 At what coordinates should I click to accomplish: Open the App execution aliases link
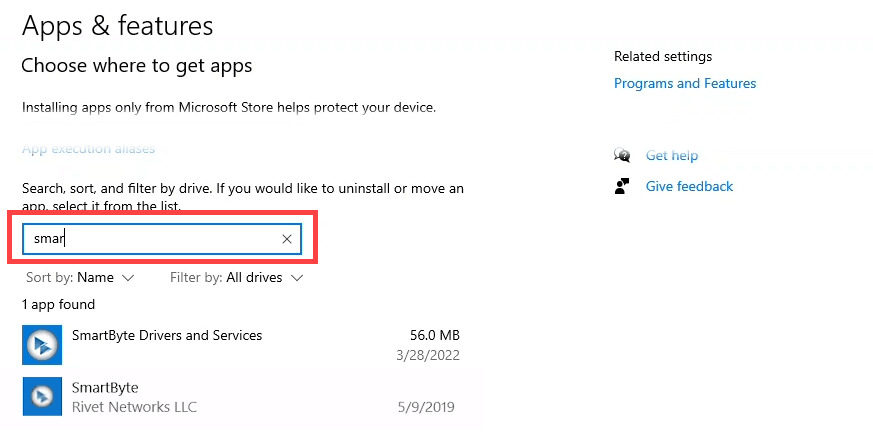(x=88, y=149)
